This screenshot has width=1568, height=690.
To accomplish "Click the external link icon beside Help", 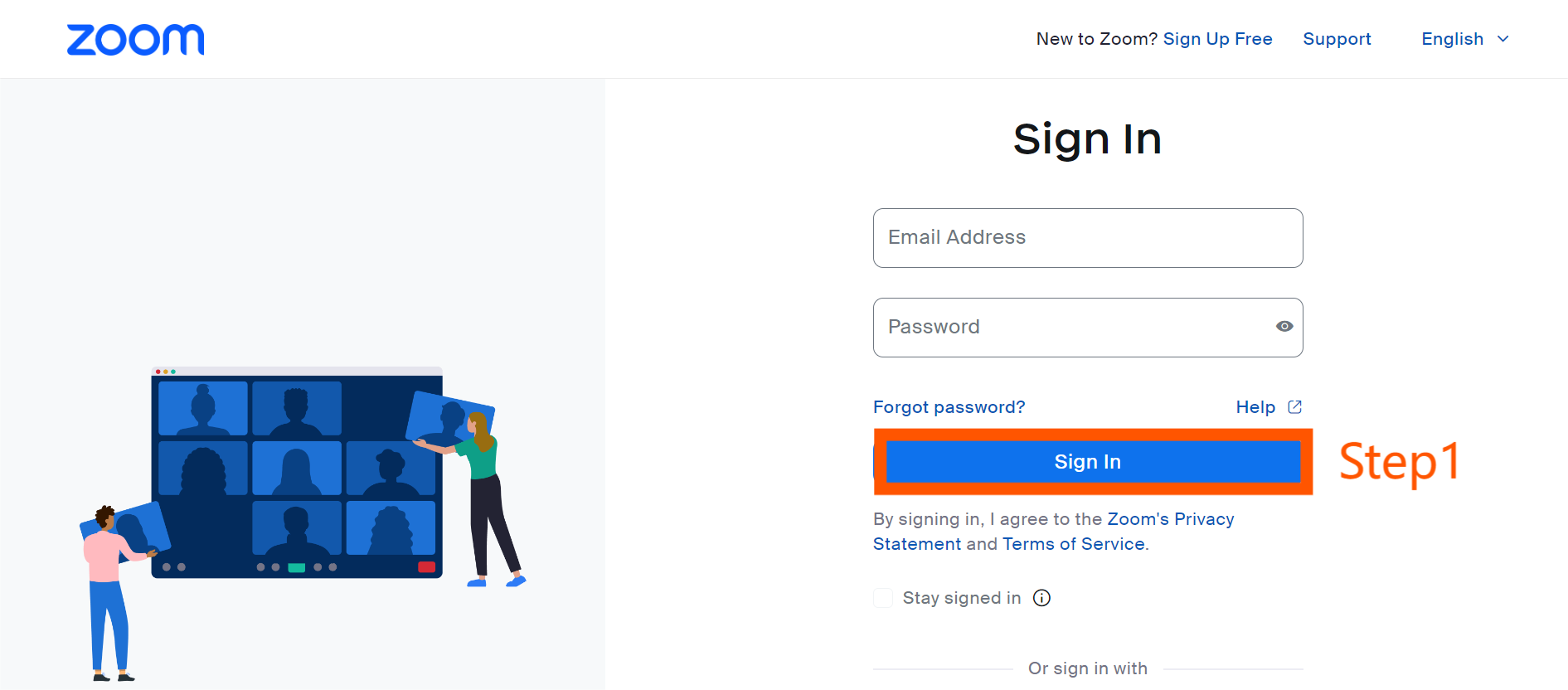I will 1294,407.
